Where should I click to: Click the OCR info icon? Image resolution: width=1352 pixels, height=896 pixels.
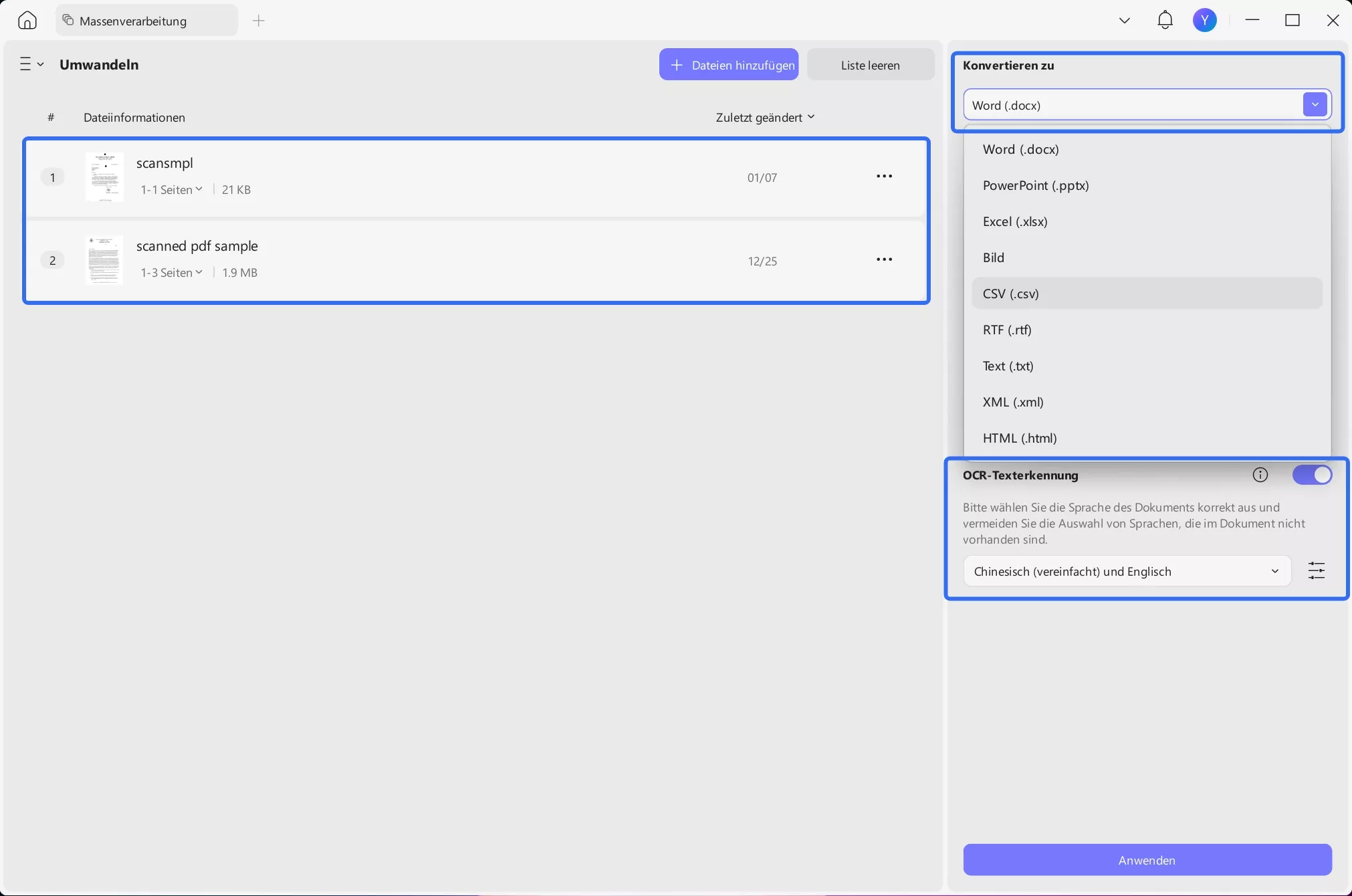1260,475
